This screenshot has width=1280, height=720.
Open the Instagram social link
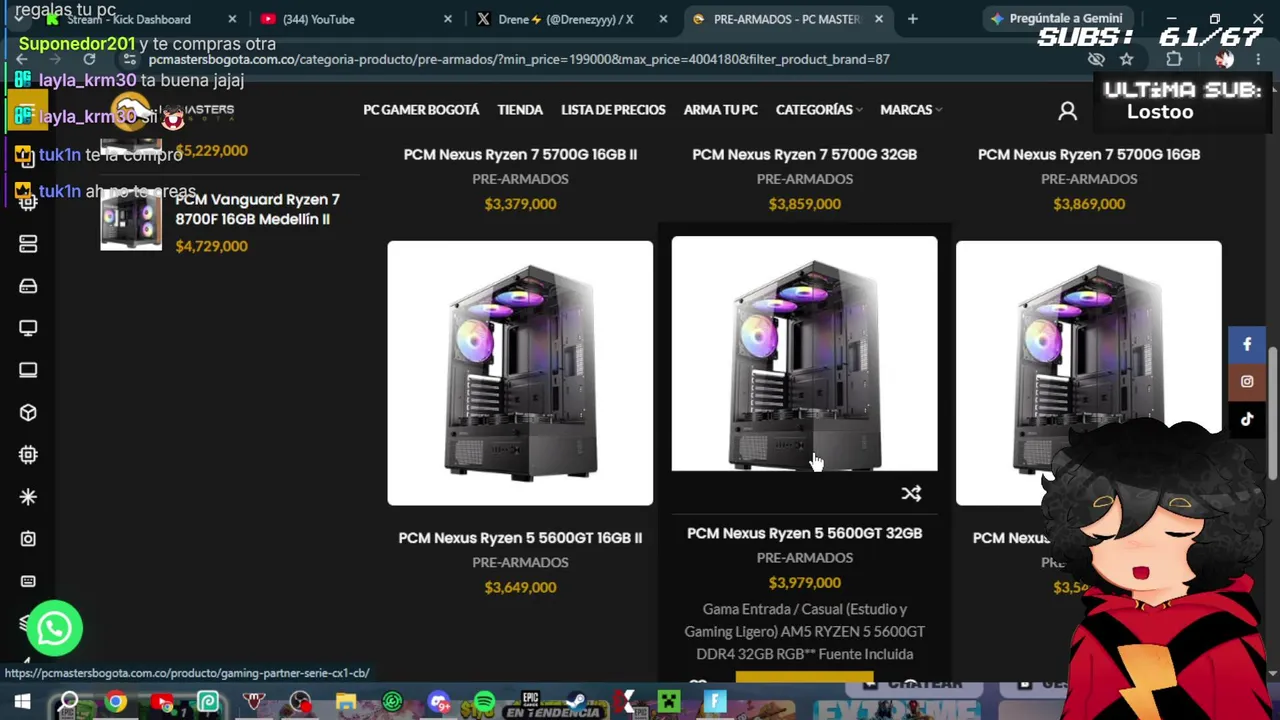[1247, 381]
